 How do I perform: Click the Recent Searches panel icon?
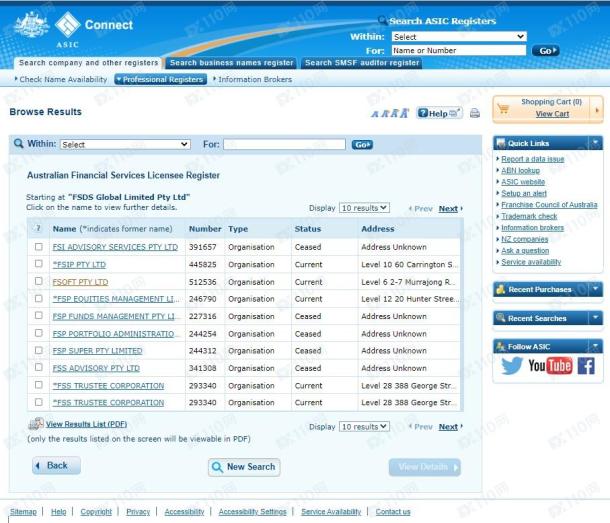point(501,318)
